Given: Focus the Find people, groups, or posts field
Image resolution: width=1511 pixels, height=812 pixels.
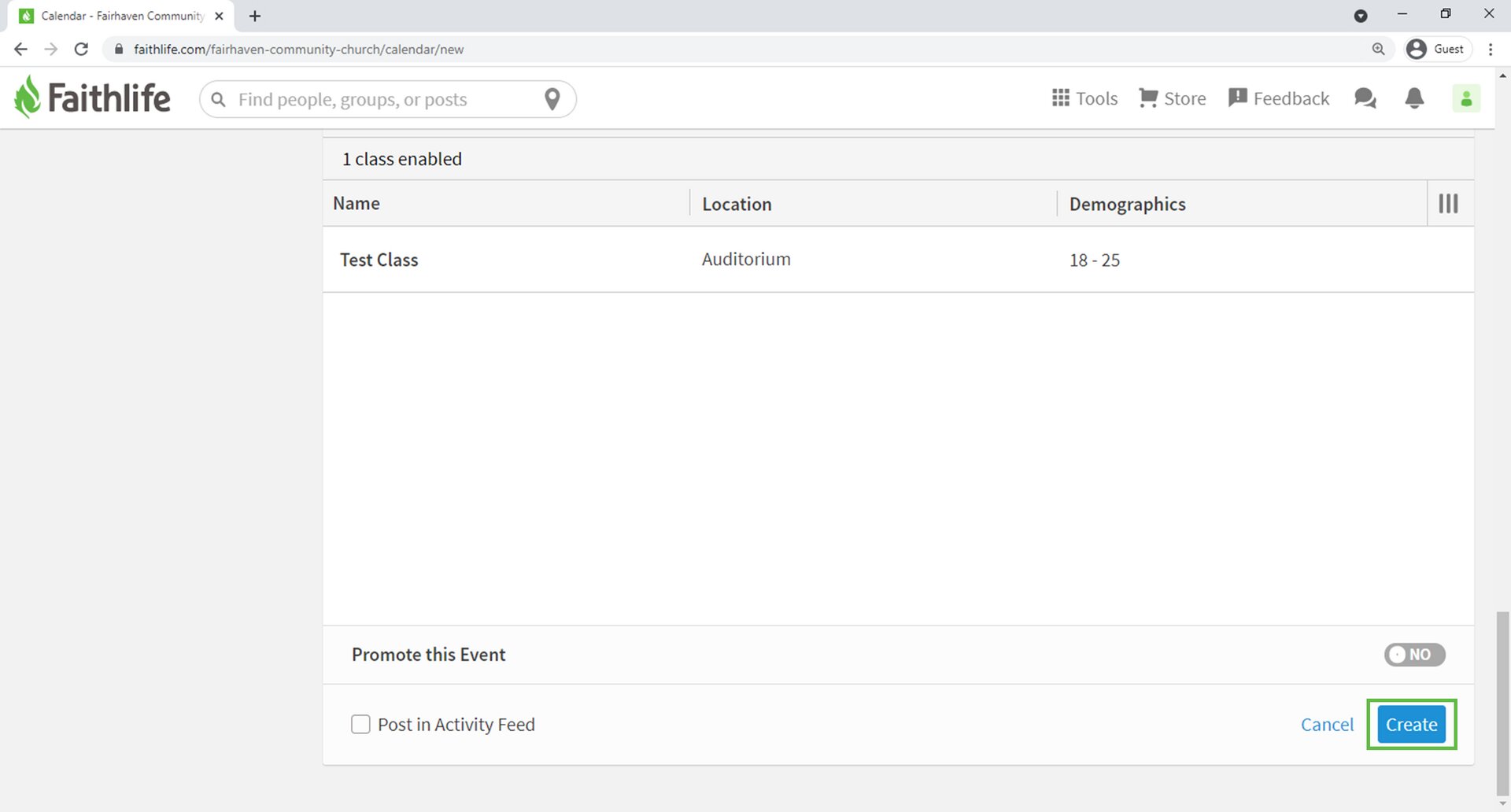Looking at the screenshot, I should [388, 99].
